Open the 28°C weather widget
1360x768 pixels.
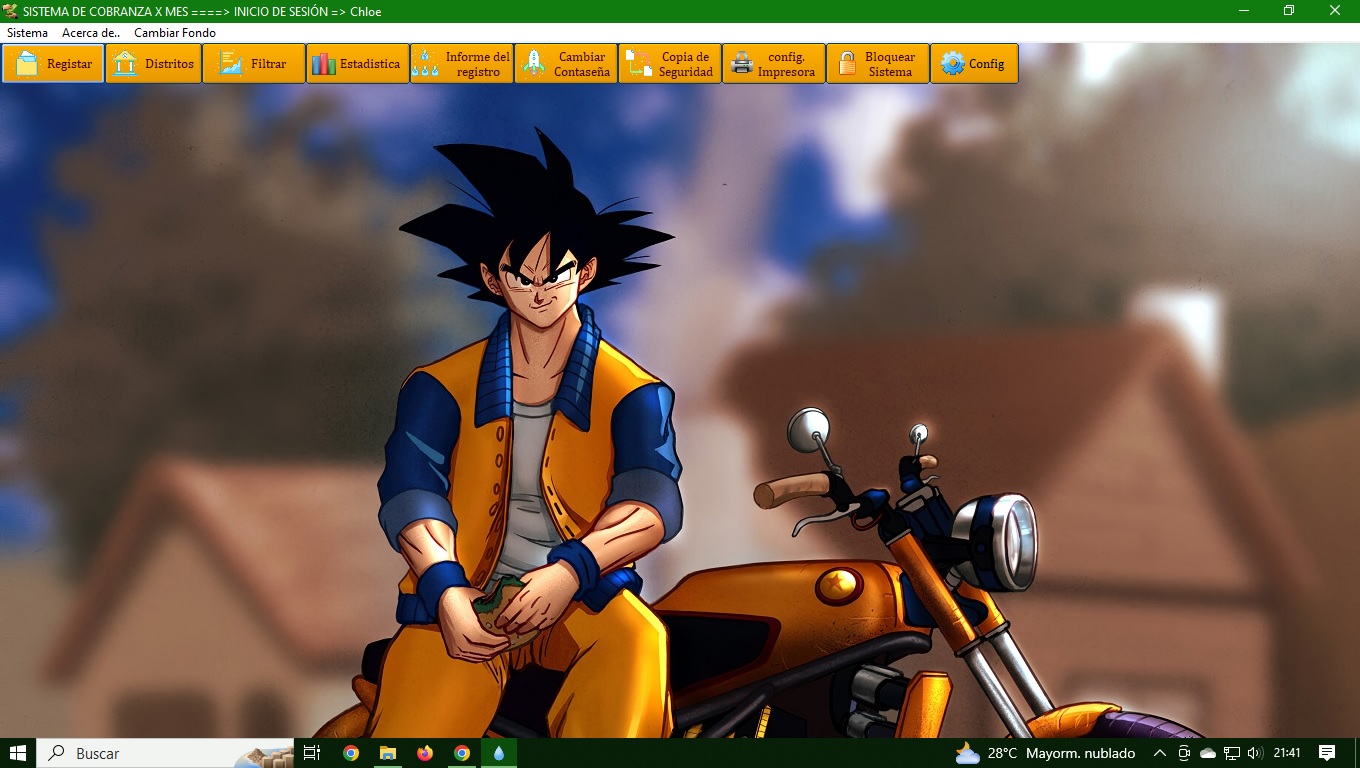pos(1045,753)
